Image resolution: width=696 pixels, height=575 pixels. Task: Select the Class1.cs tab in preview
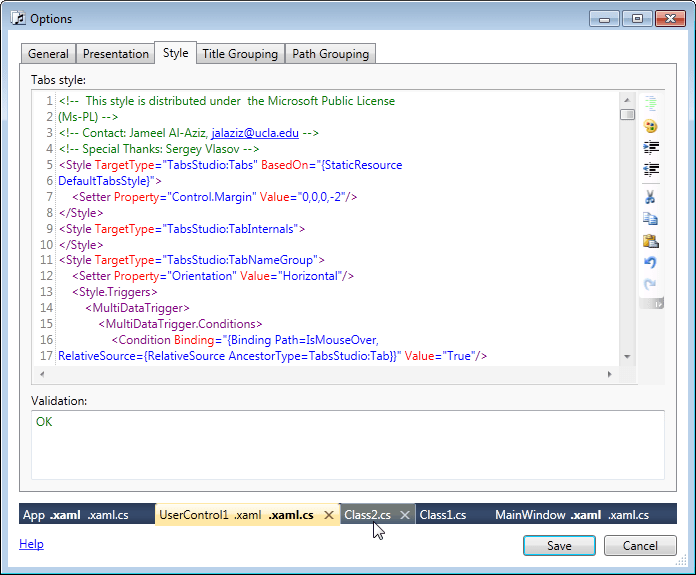(443, 515)
